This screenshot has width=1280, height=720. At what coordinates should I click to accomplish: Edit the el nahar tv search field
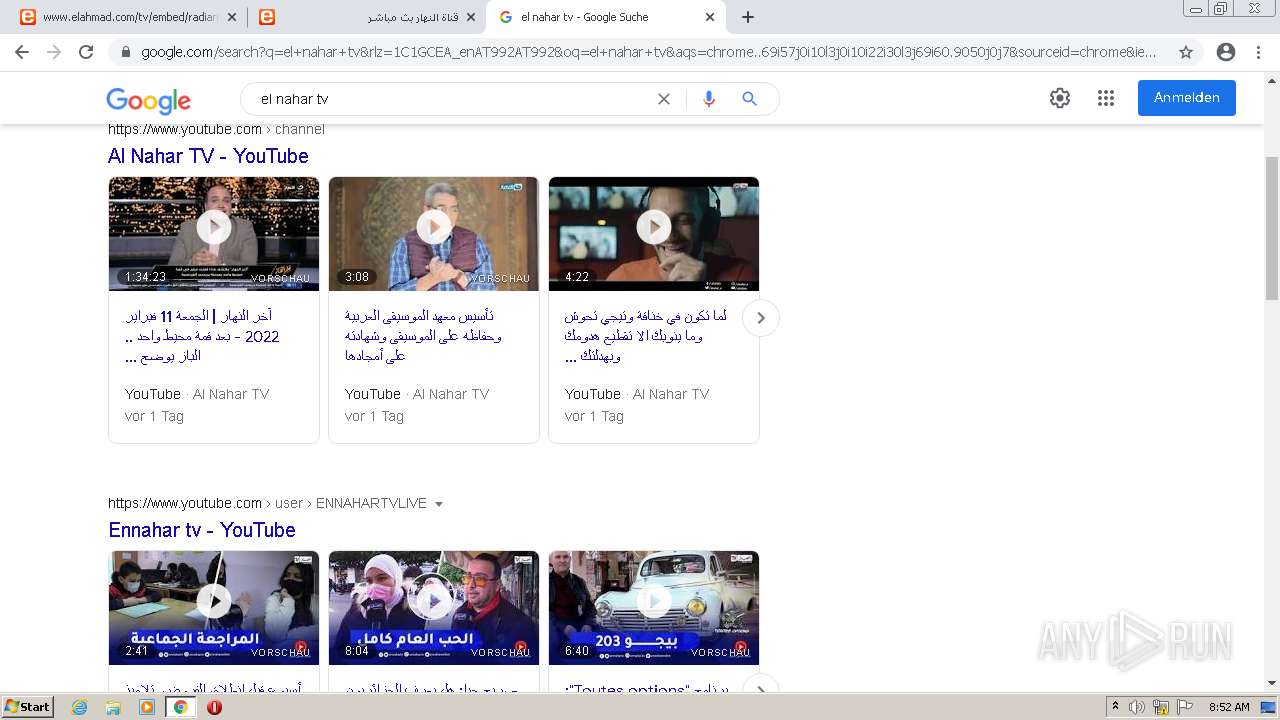(450, 99)
